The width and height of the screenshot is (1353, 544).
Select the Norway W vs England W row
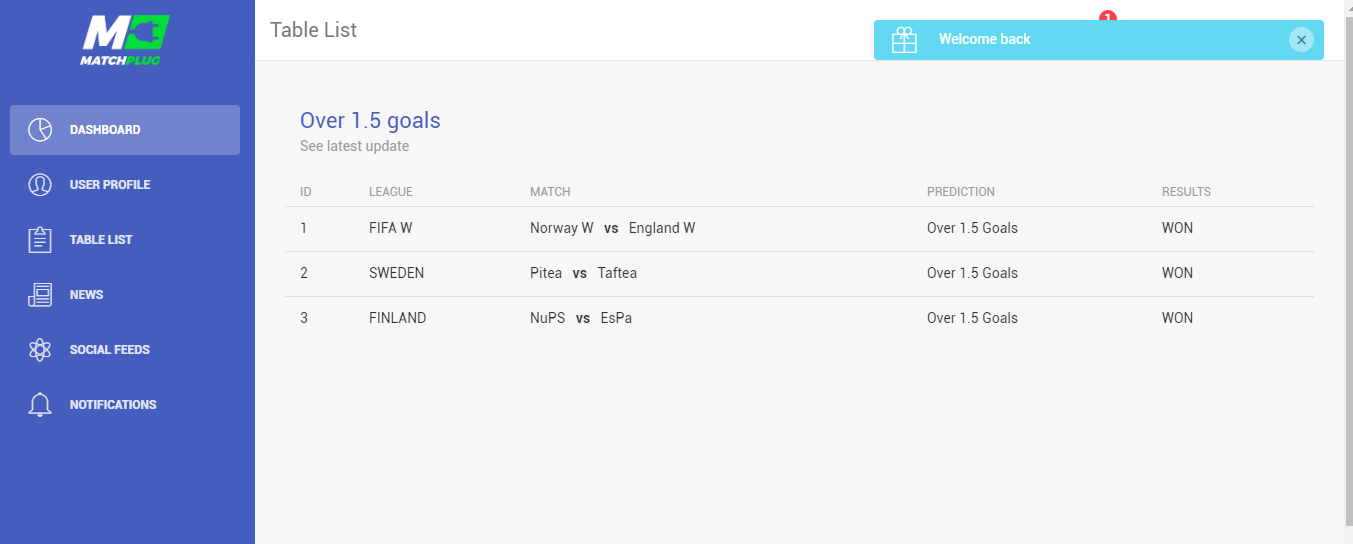(799, 228)
